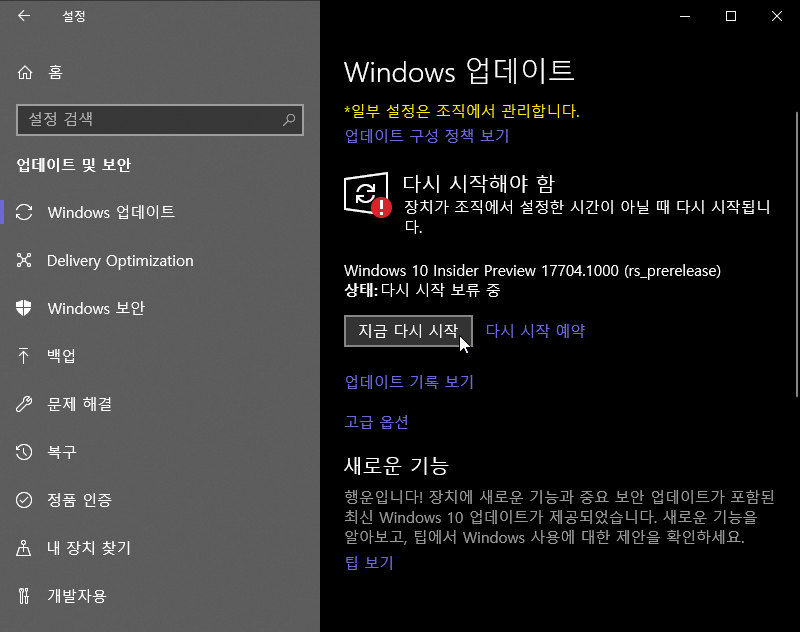800x632 pixels.
Task: Click the magnifier icon in settings search box
Action: (x=289, y=119)
